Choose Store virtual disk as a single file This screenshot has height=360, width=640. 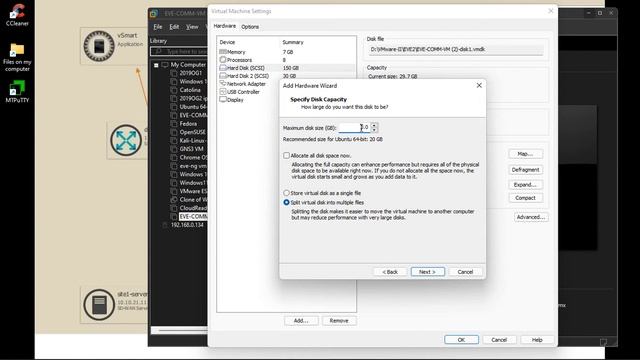(287, 193)
